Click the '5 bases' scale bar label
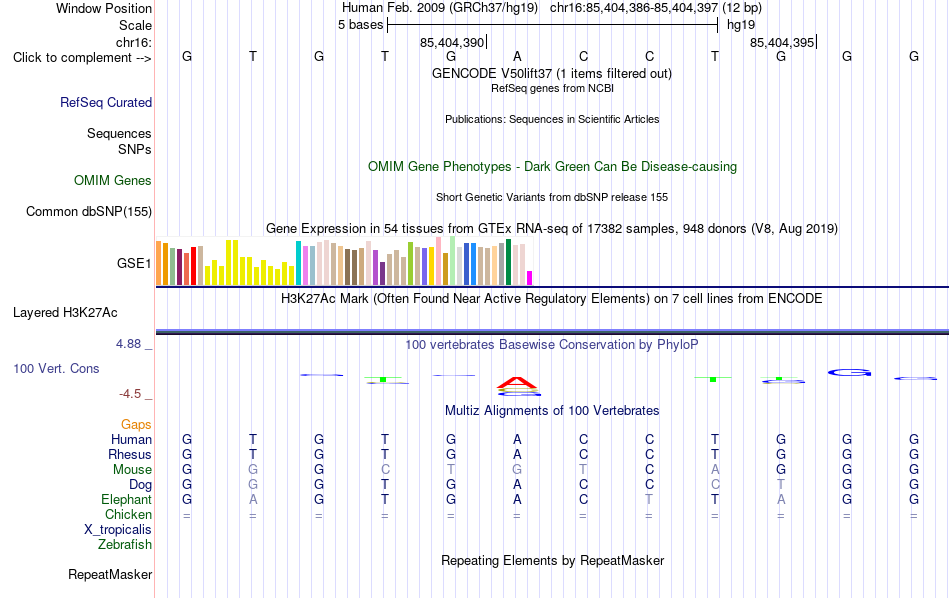 coord(360,25)
